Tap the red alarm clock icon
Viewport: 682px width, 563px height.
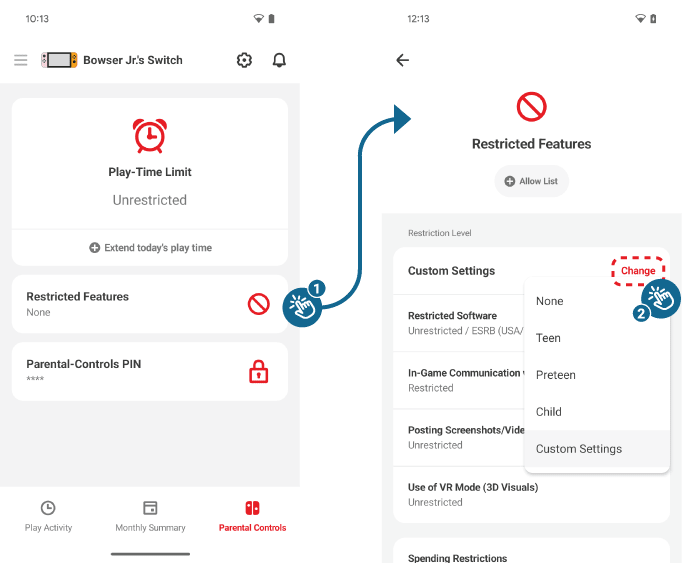(x=150, y=135)
